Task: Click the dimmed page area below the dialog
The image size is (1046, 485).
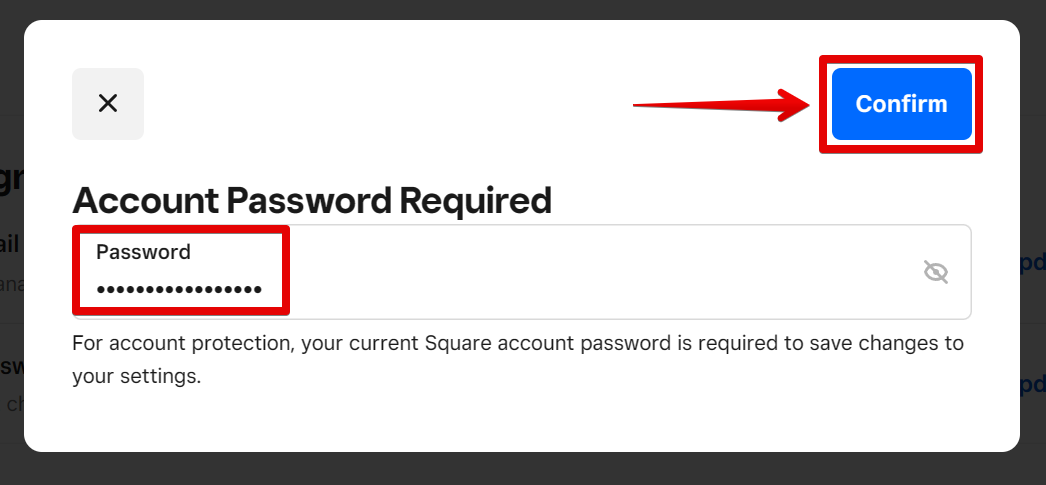Action: [x=500, y=470]
